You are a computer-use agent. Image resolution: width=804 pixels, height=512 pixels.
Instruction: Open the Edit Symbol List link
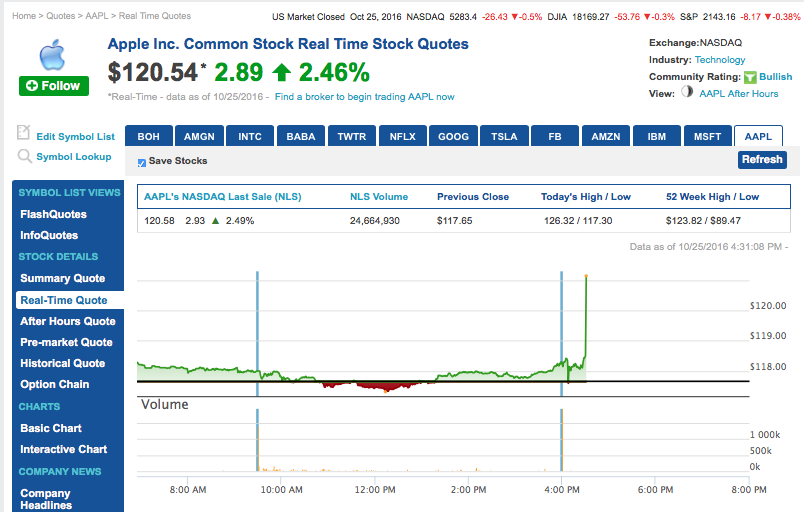click(75, 136)
